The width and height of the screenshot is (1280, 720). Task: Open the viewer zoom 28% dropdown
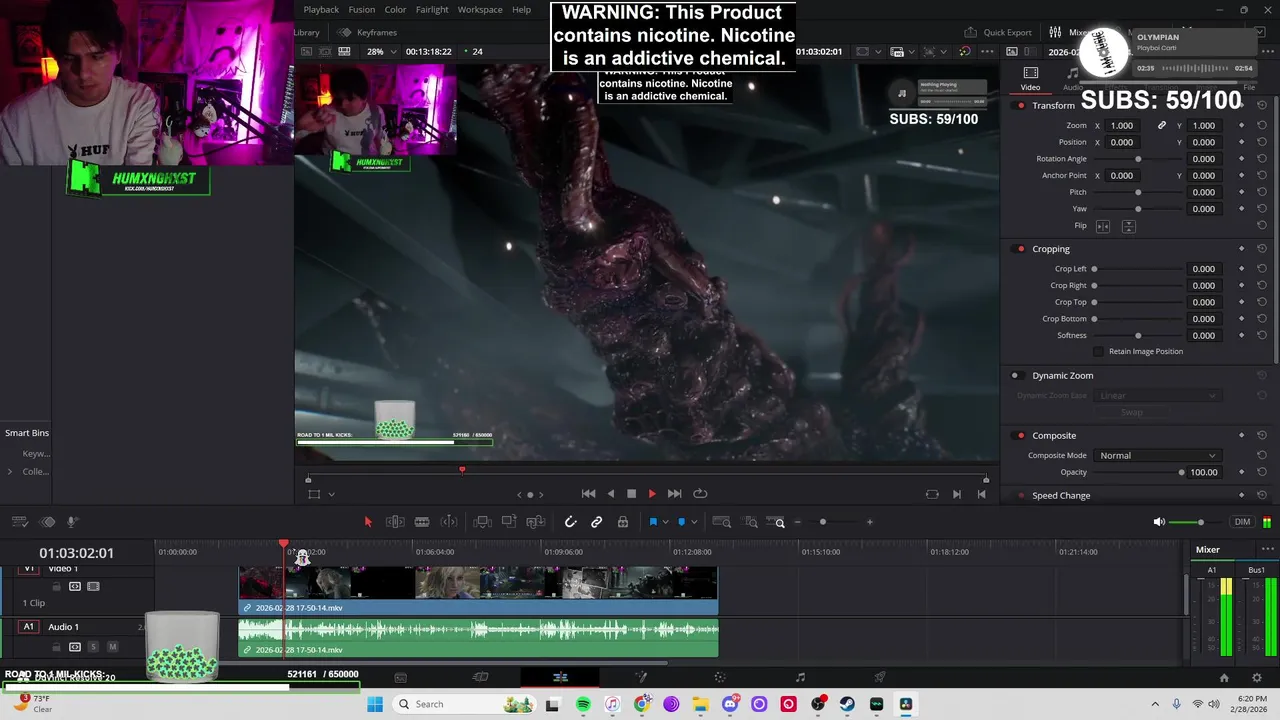point(381,51)
